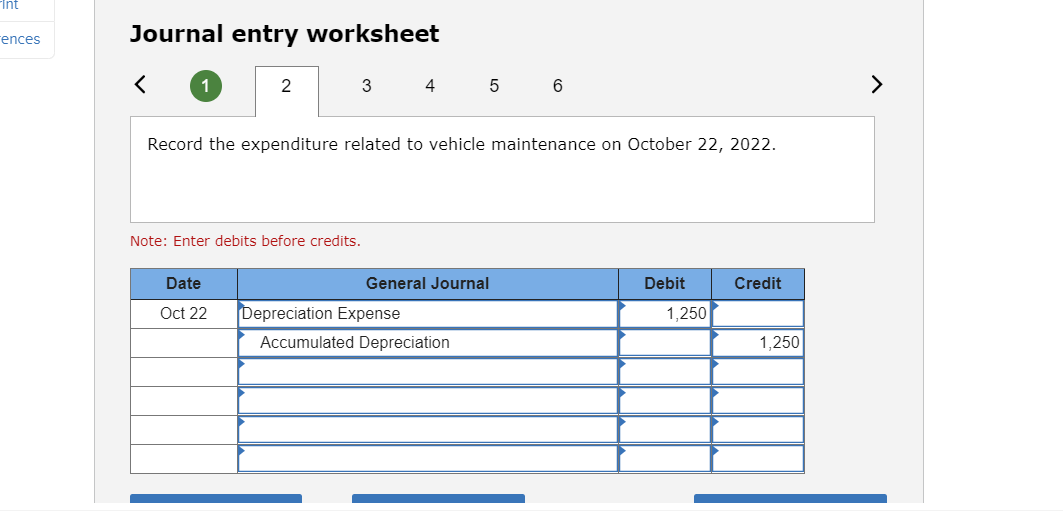Select the Date column header

(184, 284)
